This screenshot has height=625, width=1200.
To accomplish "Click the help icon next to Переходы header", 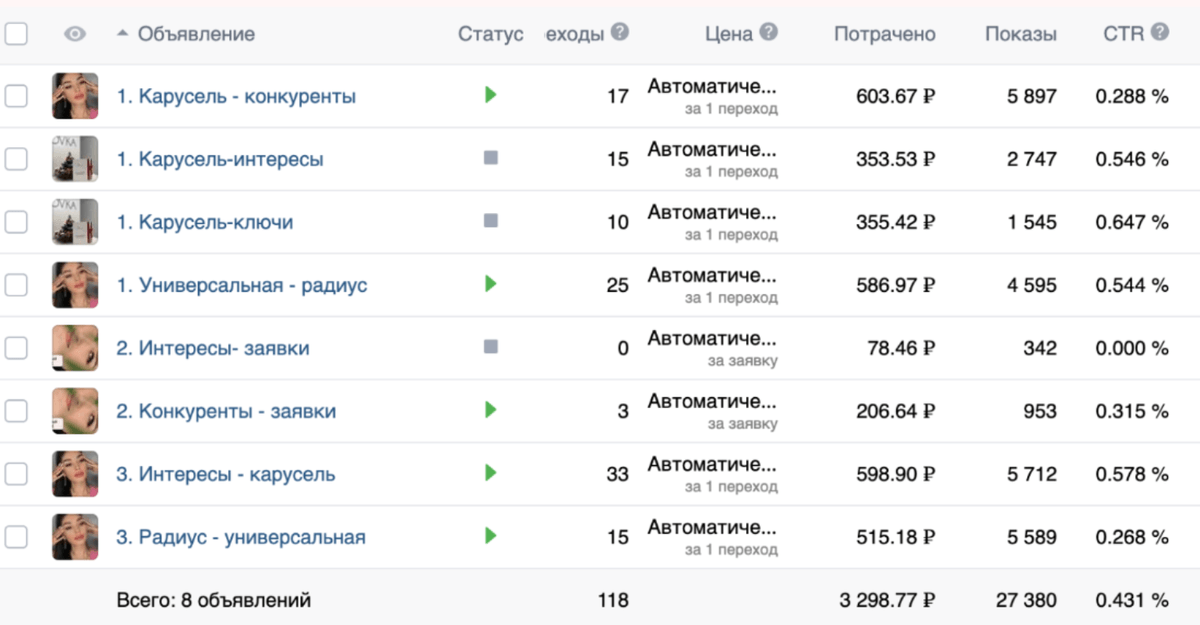I will pos(620,32).
